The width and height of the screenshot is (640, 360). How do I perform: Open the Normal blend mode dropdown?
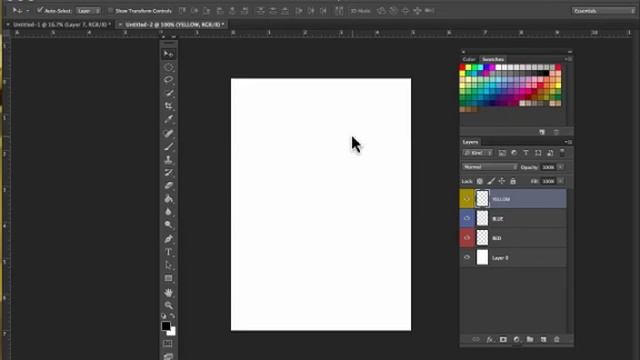[490, 167]
